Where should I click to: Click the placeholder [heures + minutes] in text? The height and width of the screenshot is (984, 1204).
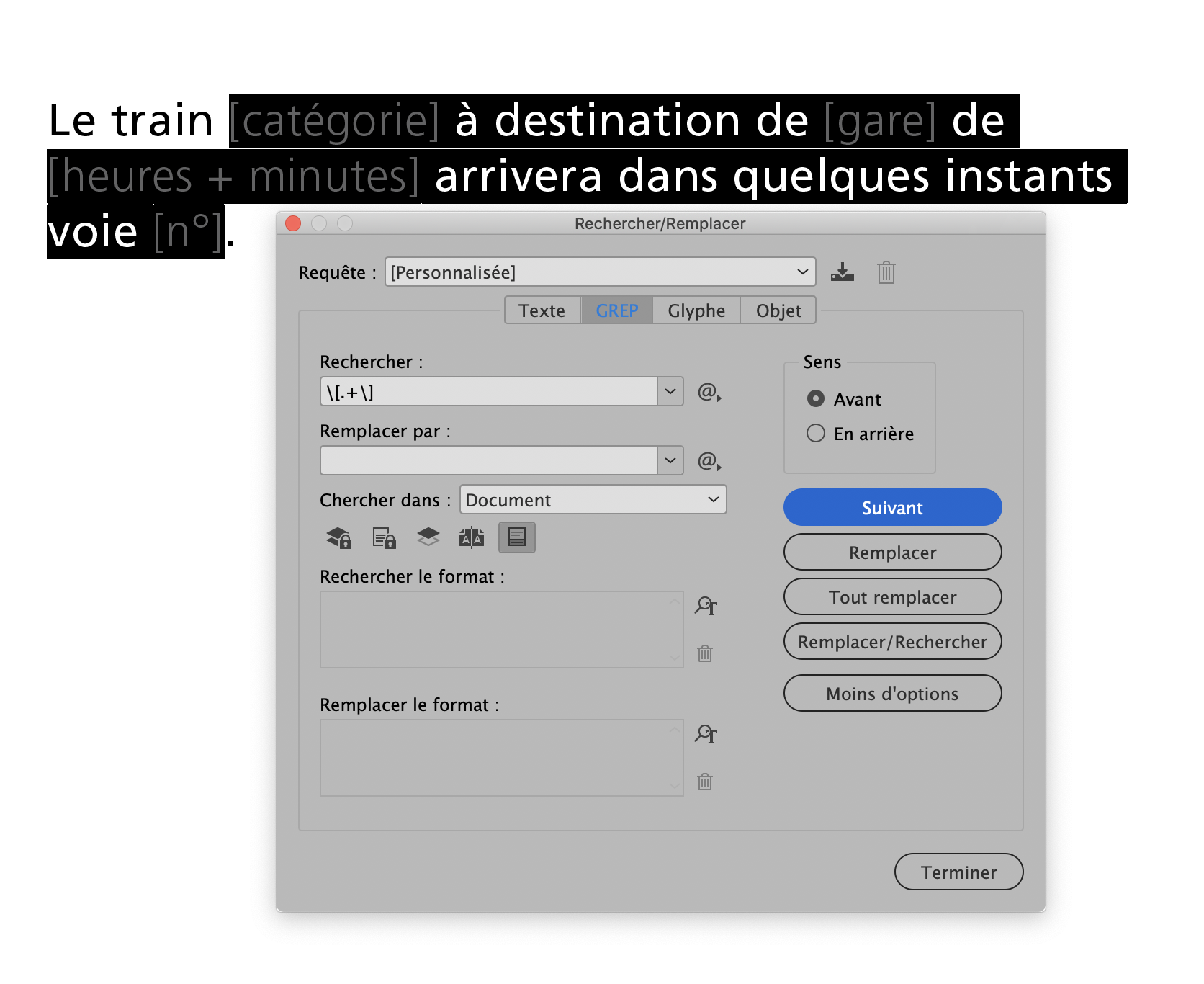point(234,177)
